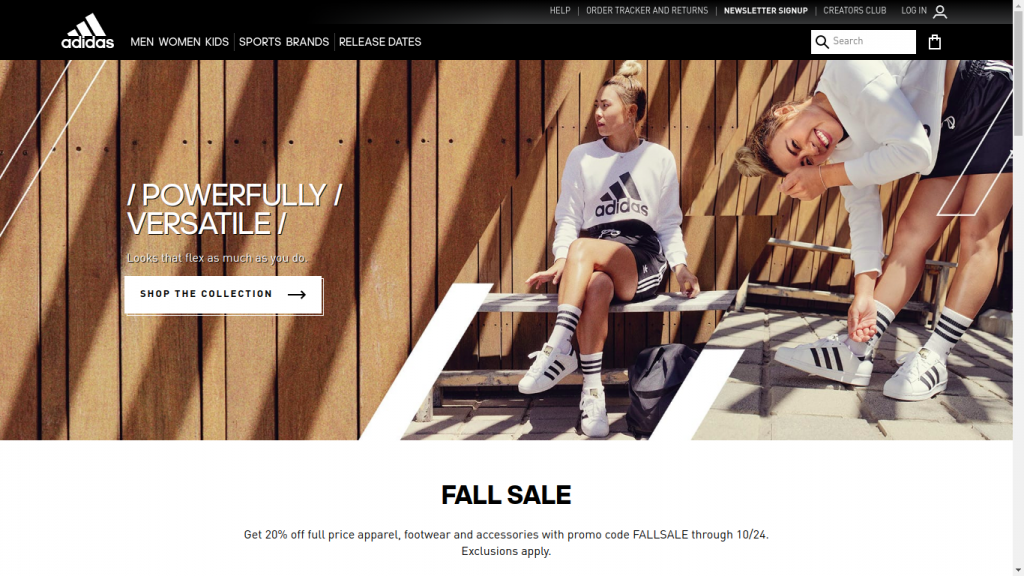Click the adidas logo

click(x=88, y=32)
